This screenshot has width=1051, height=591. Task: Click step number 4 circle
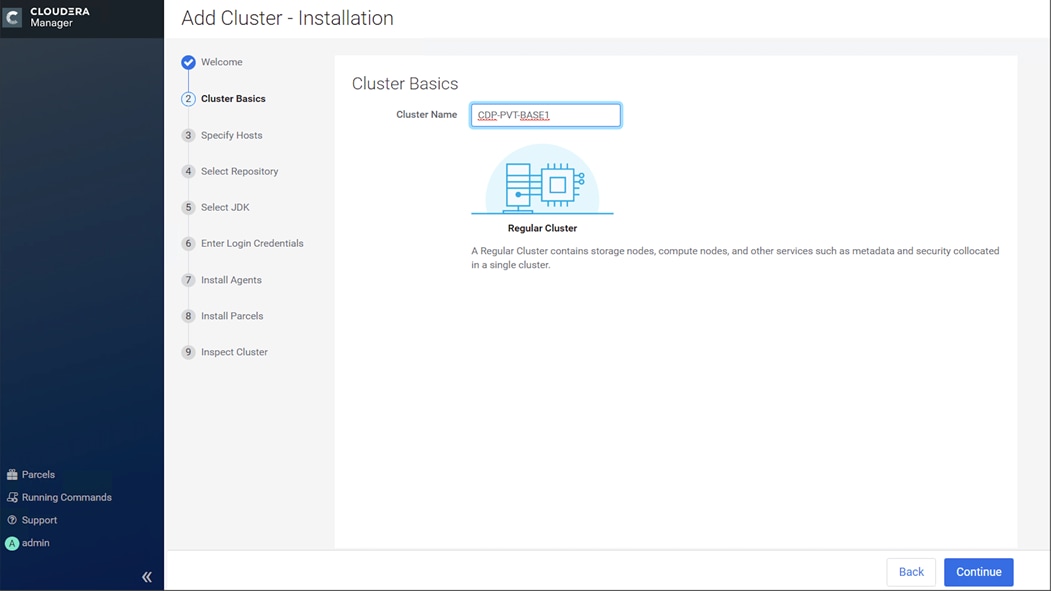(x=188, y=172)
